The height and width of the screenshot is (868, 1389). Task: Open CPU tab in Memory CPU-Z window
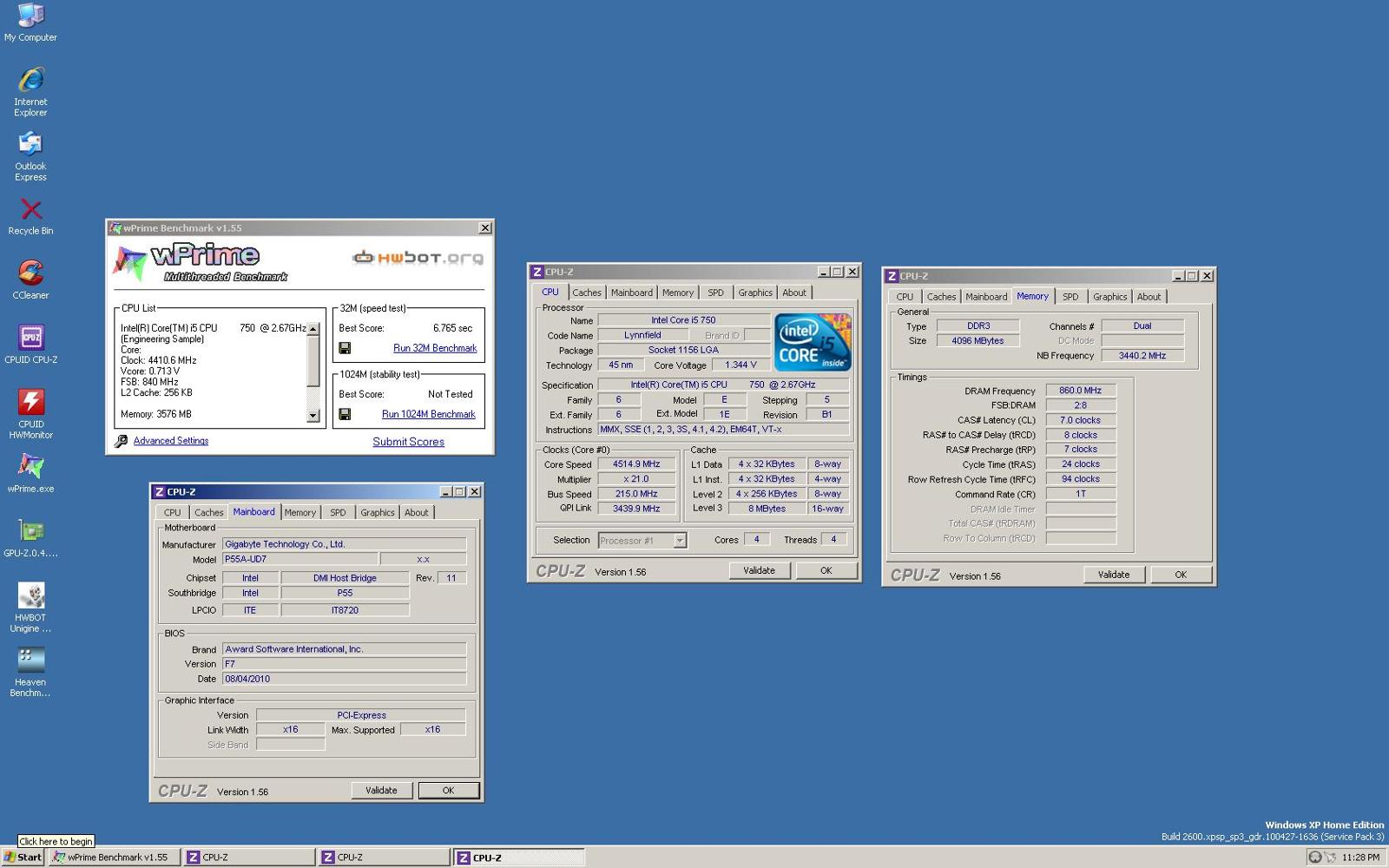(905, 297)
